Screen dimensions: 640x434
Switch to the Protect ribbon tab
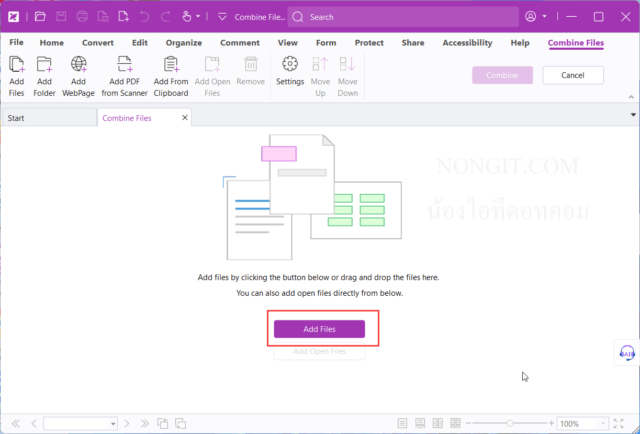[369, 42]
